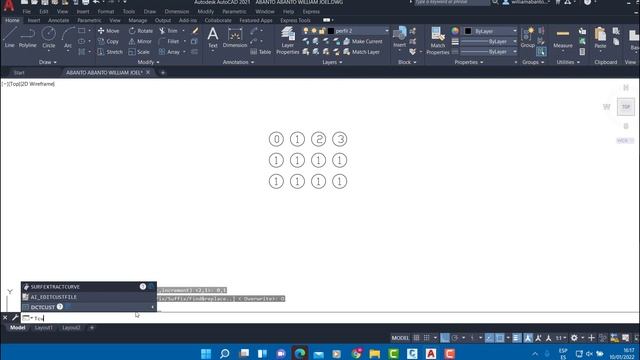Open a new drawing tab with plus
The image size is (640, 360).
tap(163, 73)
